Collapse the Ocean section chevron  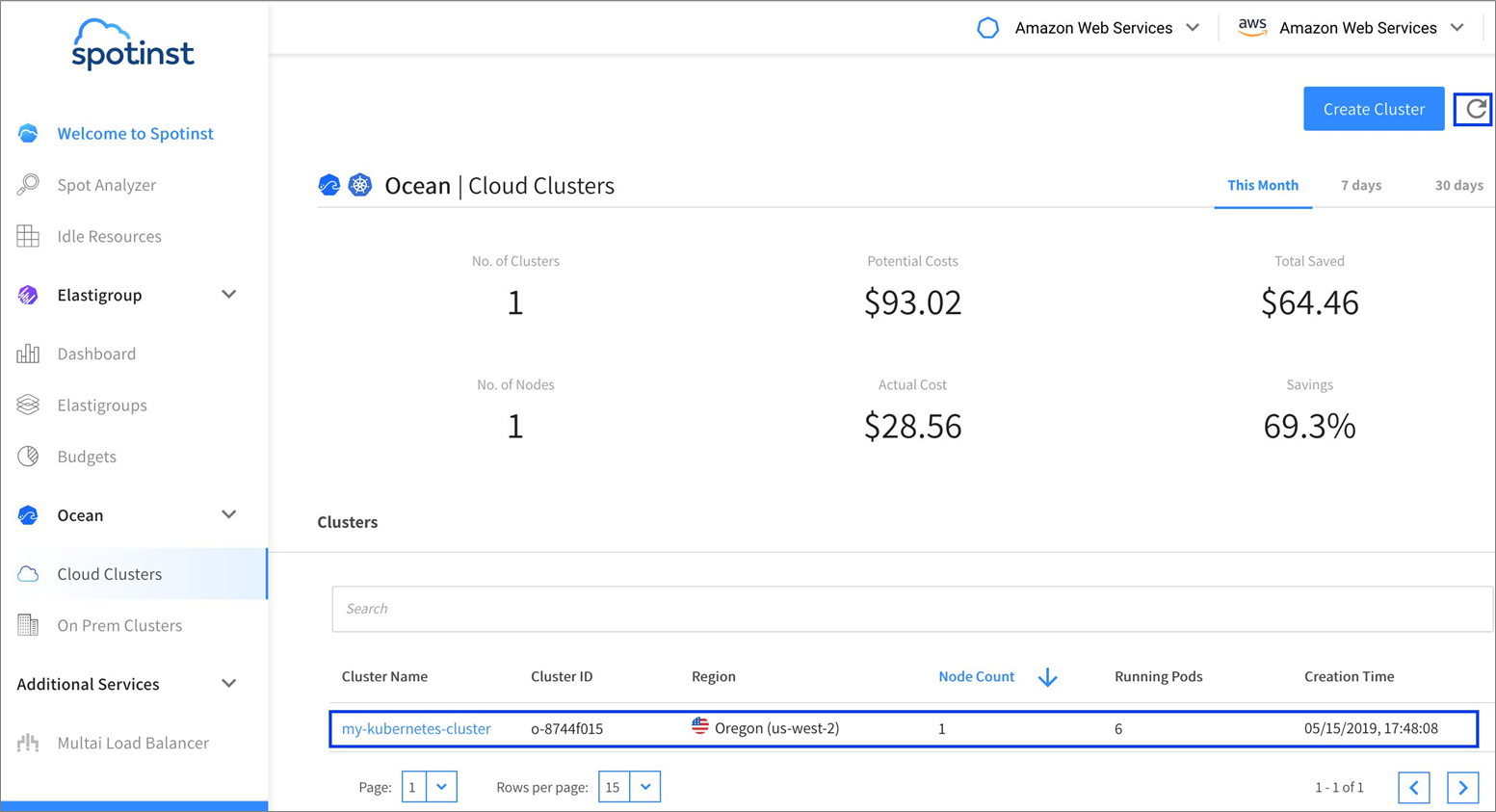[x=228, y=515]
